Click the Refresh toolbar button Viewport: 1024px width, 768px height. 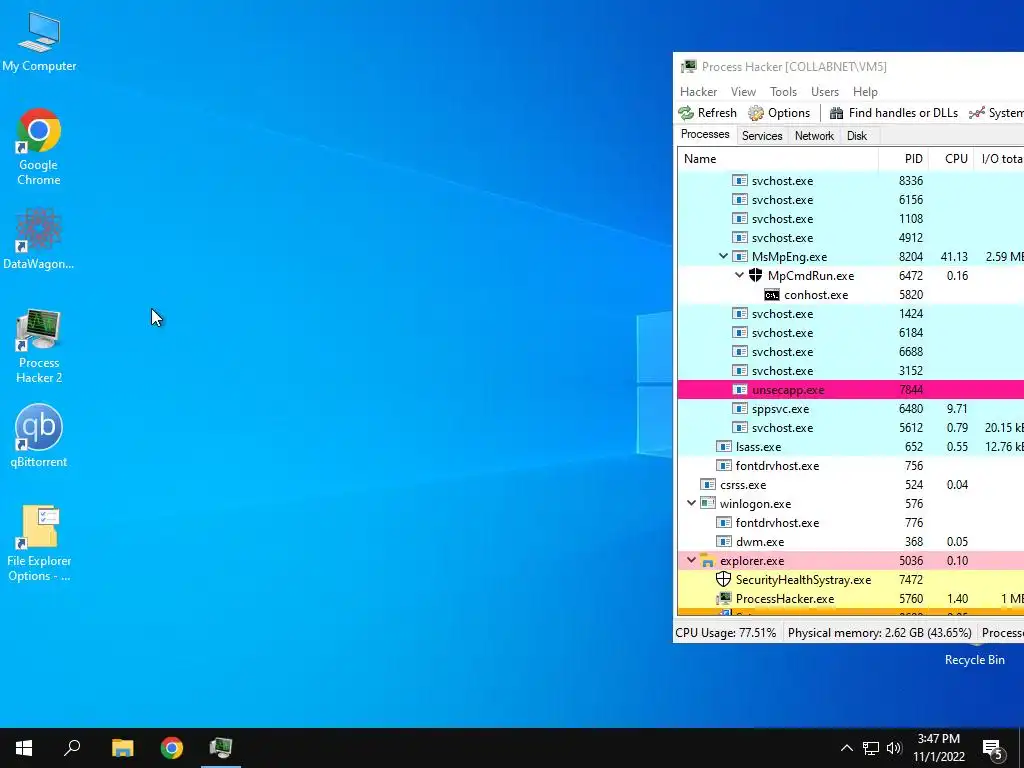707,113
